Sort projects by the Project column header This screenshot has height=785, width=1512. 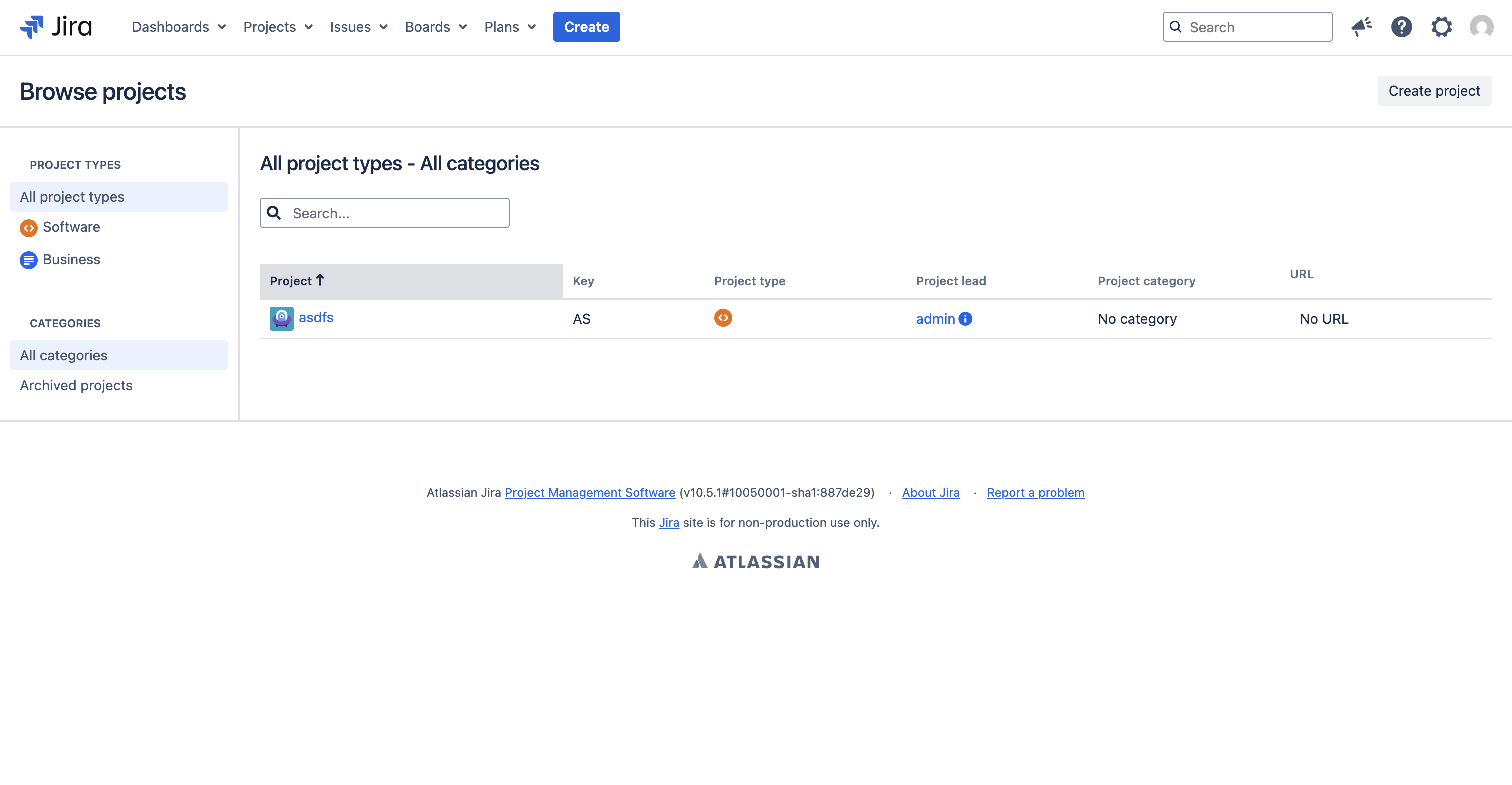pyautogui.click(x=297, y=280)
